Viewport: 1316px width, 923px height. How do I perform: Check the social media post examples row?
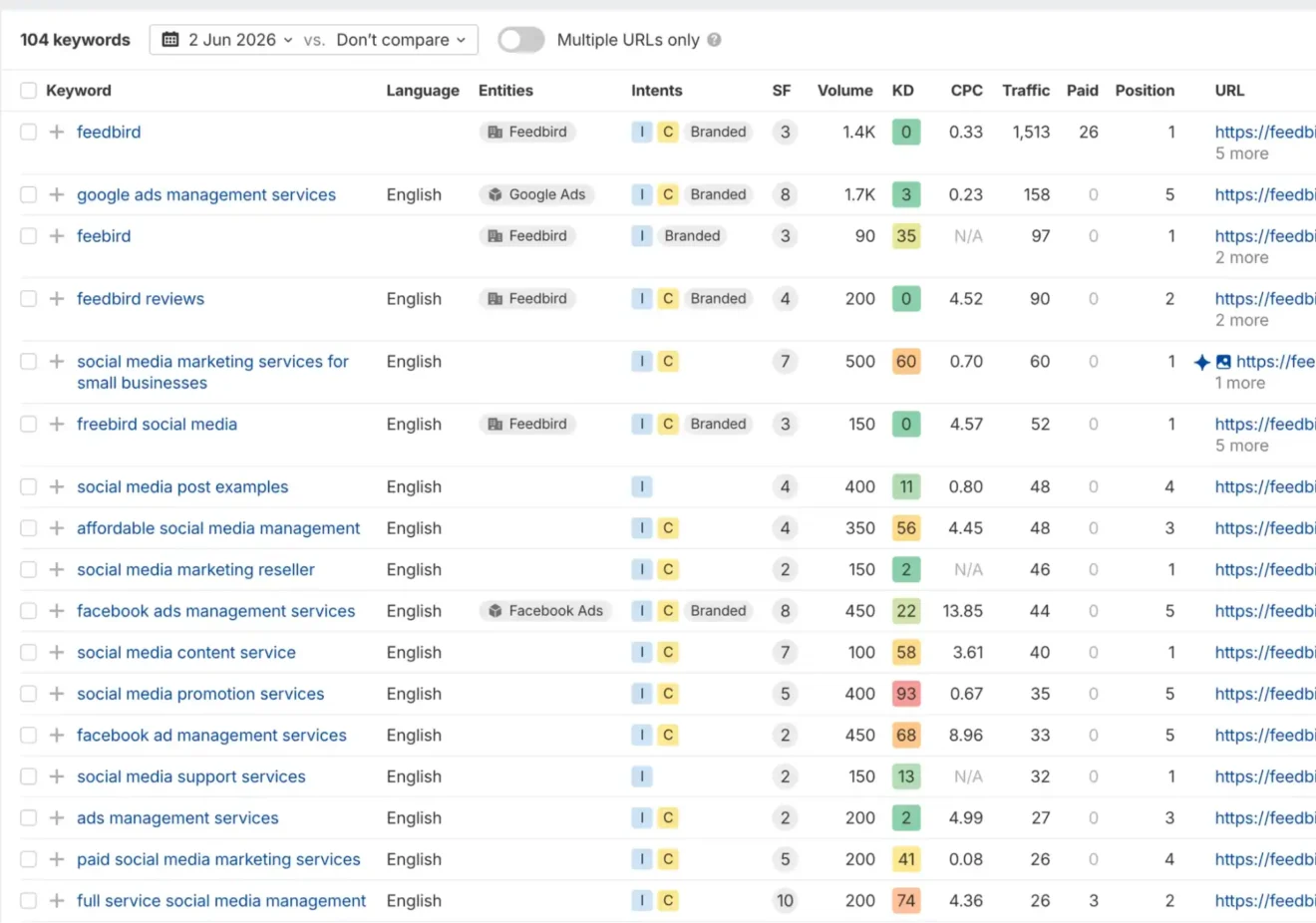[x=28, y=487]
